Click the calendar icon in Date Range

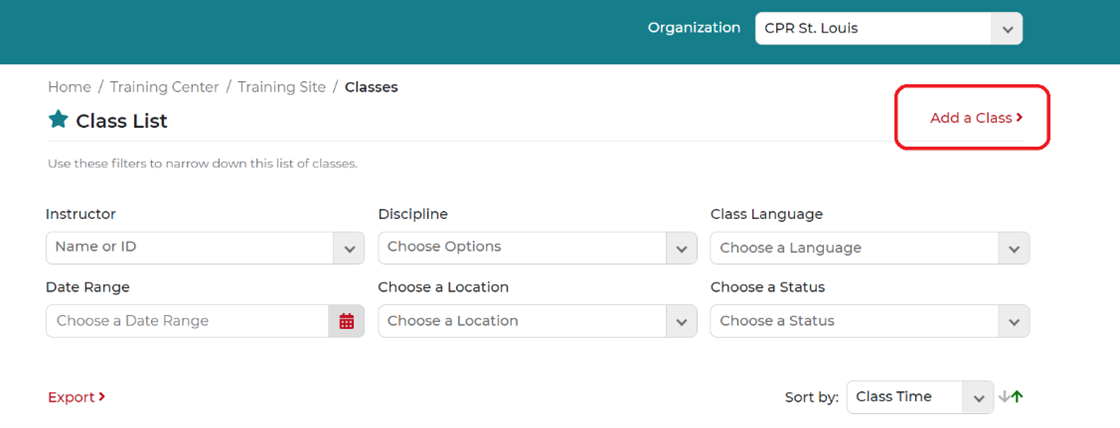pos(346,321)
